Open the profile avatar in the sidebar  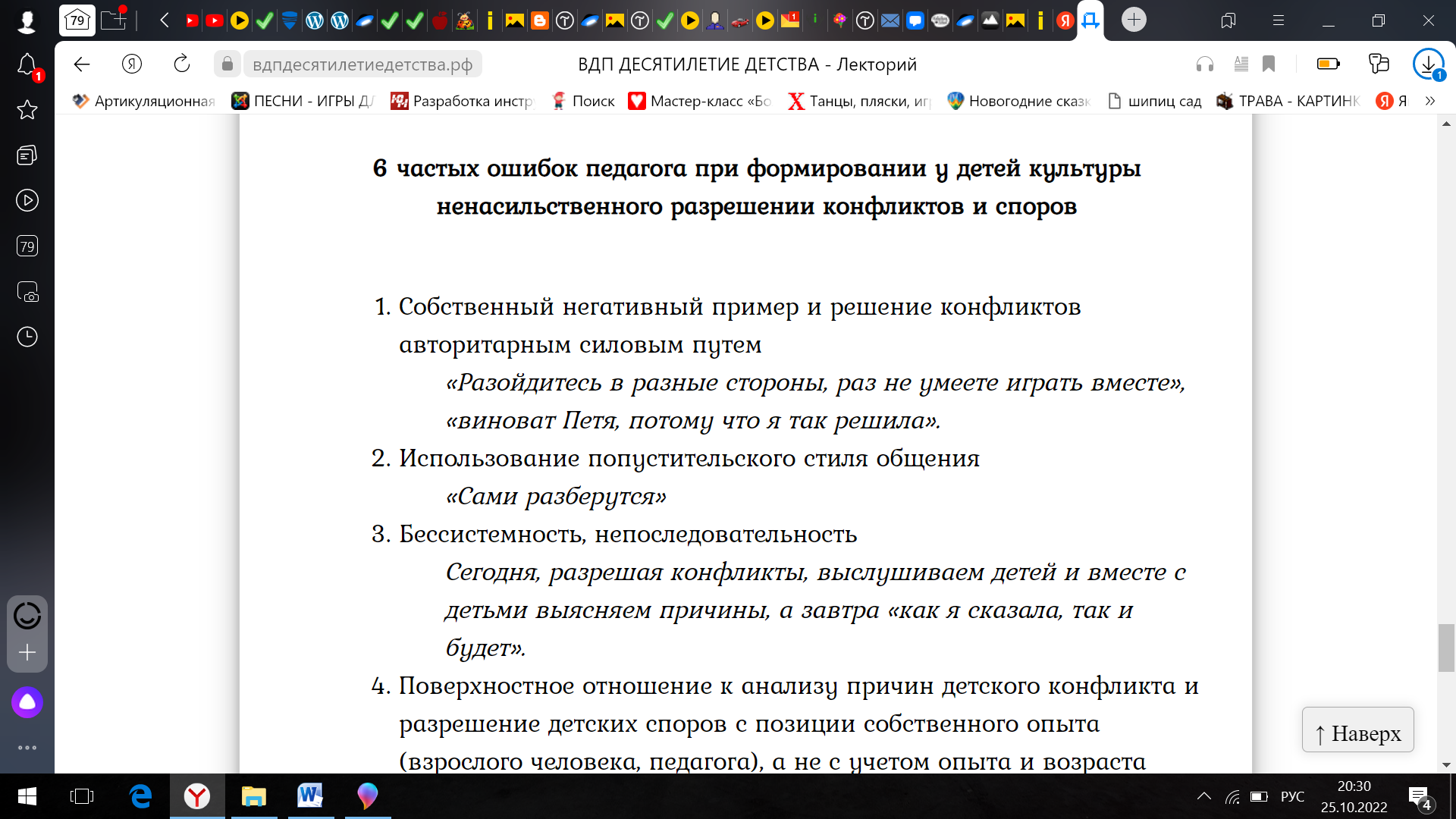(x=27, y=21)
